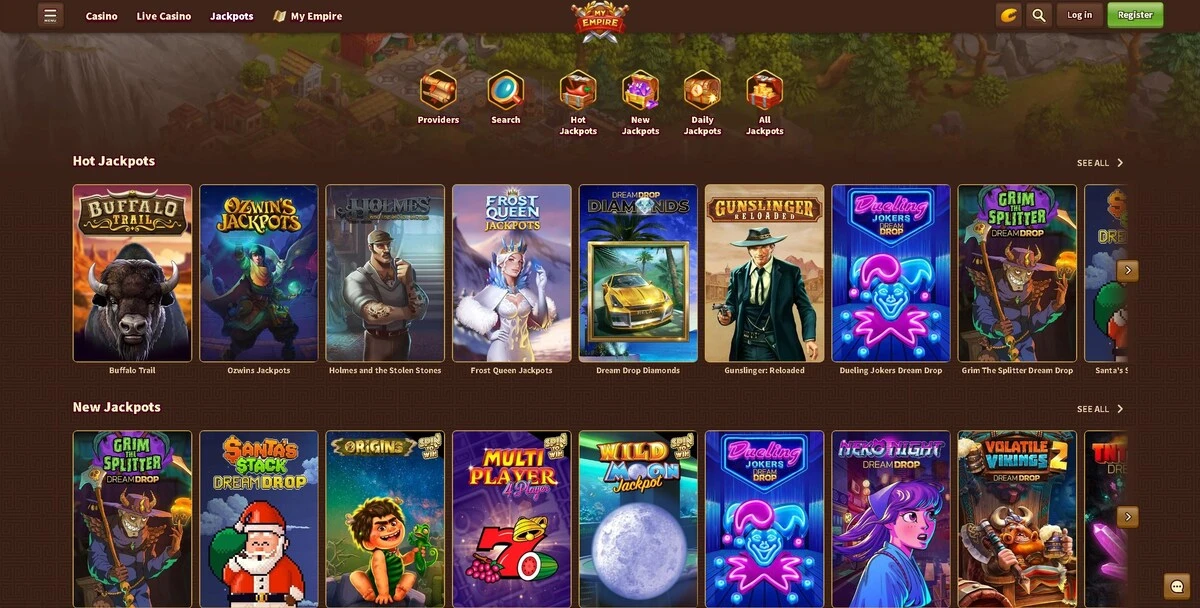Open the My Empire menu item

pos(308,16)
